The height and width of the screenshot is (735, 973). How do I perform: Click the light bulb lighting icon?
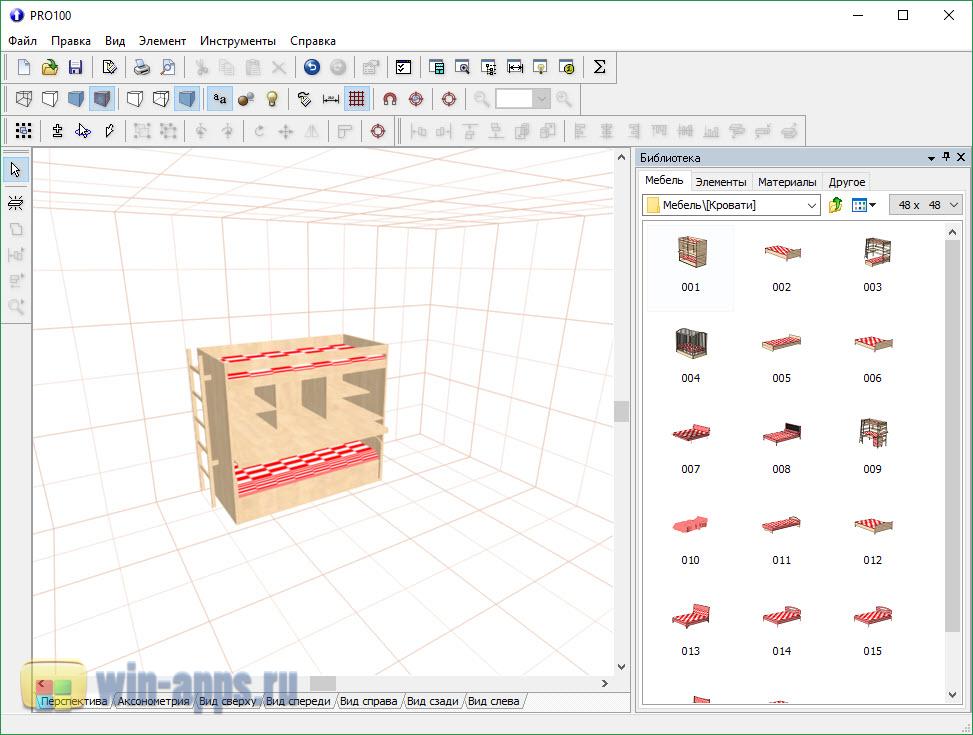point(271,99)
